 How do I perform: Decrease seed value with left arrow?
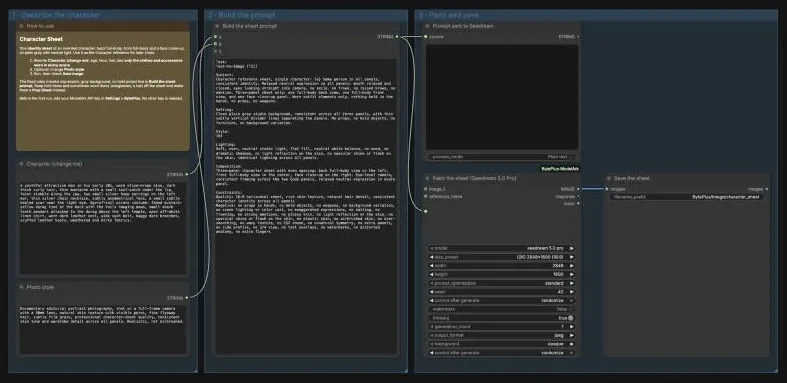point(431,292)
